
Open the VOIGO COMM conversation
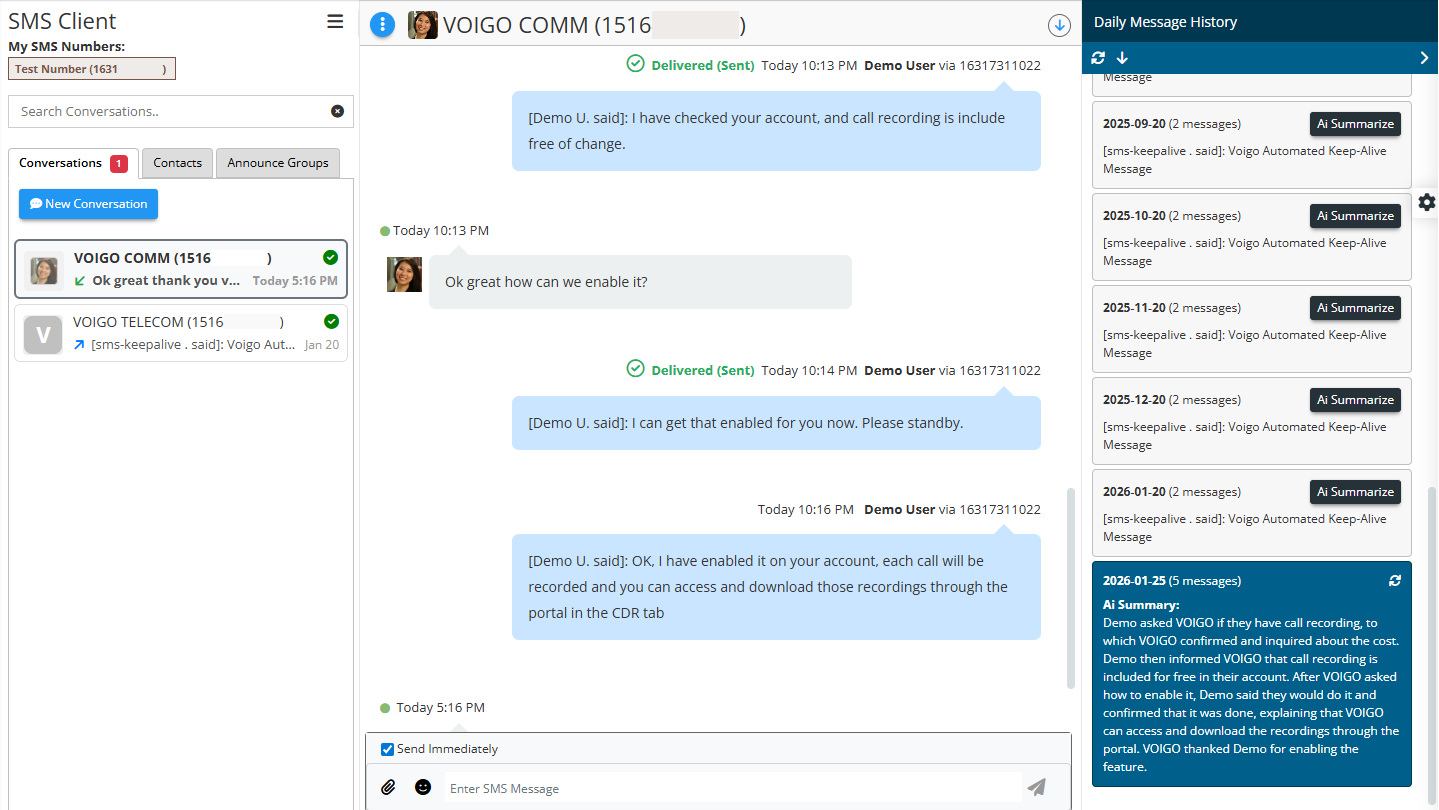181,269
